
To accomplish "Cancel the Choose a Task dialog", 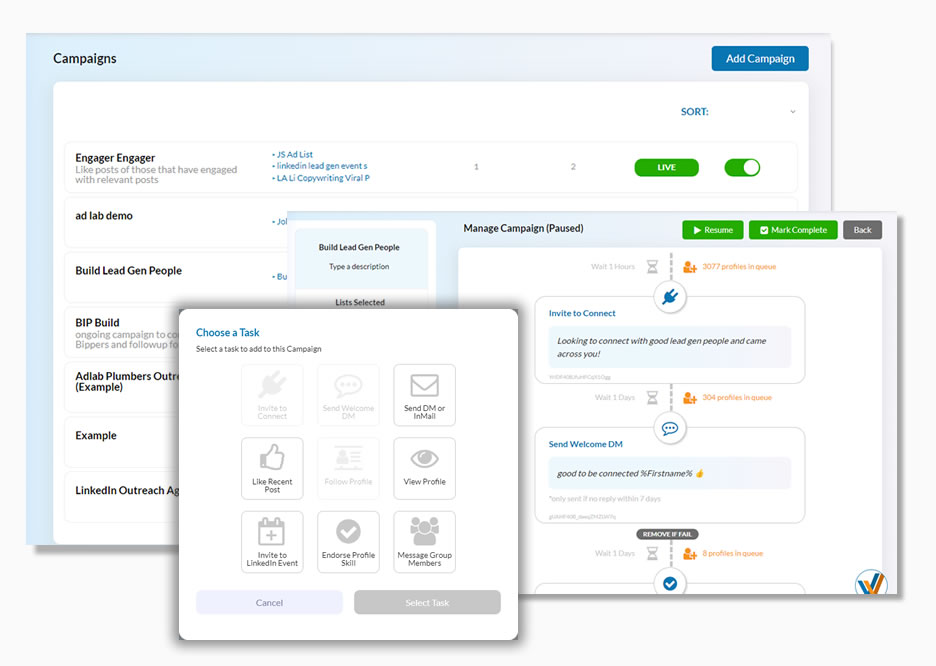I will click(269, 602).
